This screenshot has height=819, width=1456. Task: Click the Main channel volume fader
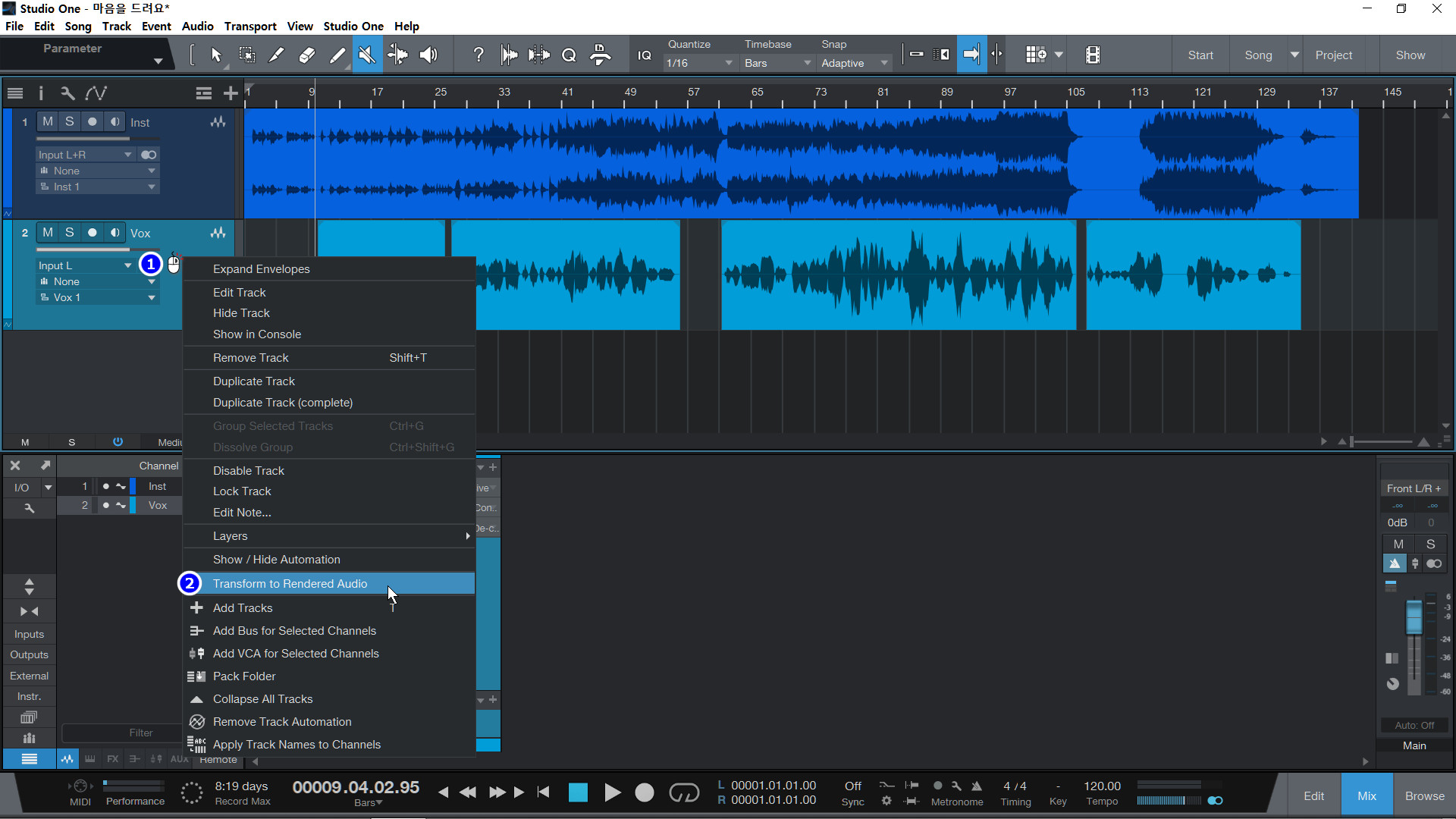point(1414,616)
